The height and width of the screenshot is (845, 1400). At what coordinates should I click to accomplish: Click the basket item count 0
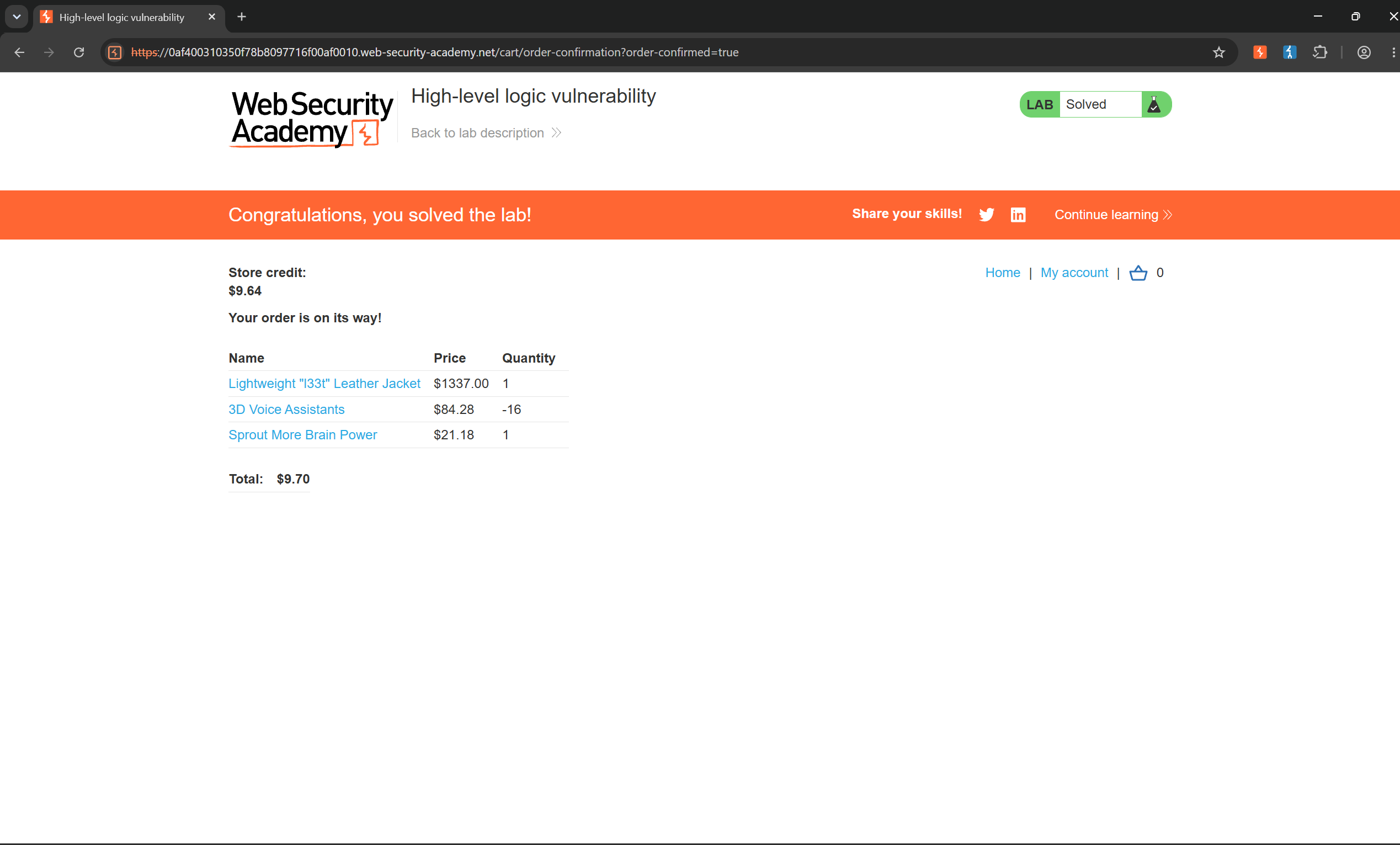coord(1159,273)
